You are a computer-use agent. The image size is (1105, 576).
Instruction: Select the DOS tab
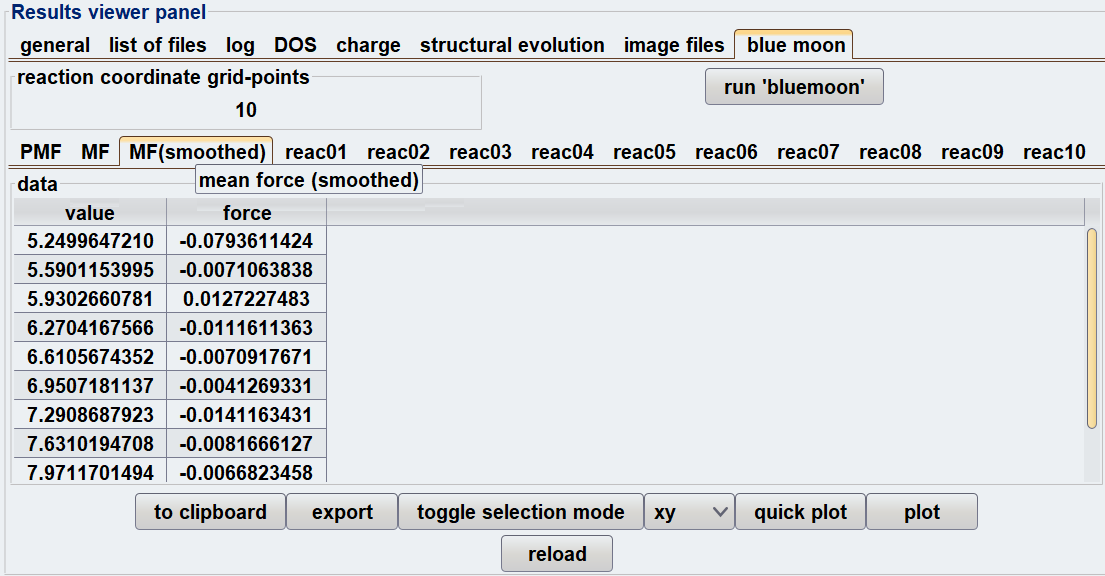pos(295,45)
